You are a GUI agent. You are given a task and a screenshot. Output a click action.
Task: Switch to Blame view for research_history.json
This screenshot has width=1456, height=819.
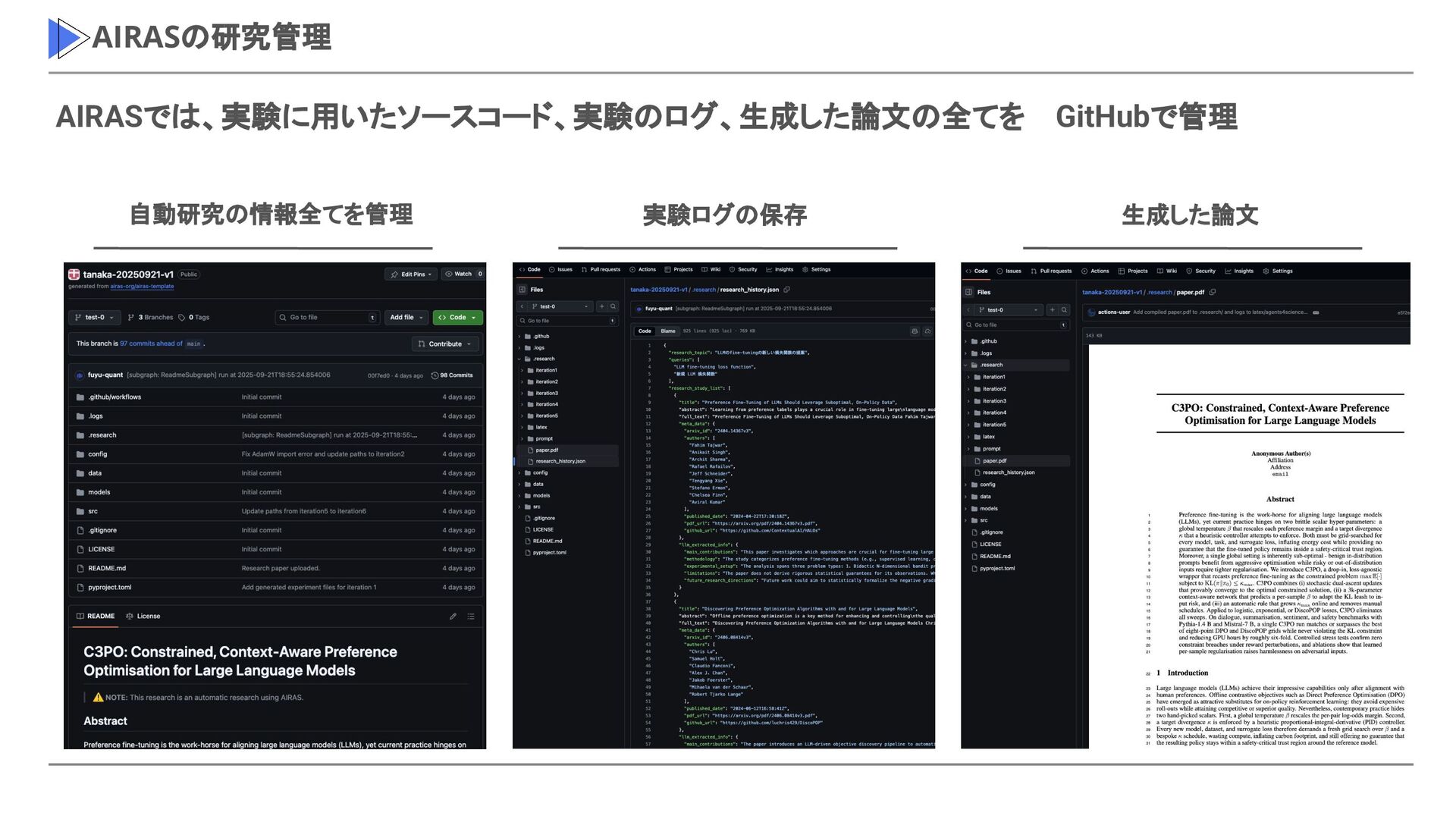(x=668, y=331)
